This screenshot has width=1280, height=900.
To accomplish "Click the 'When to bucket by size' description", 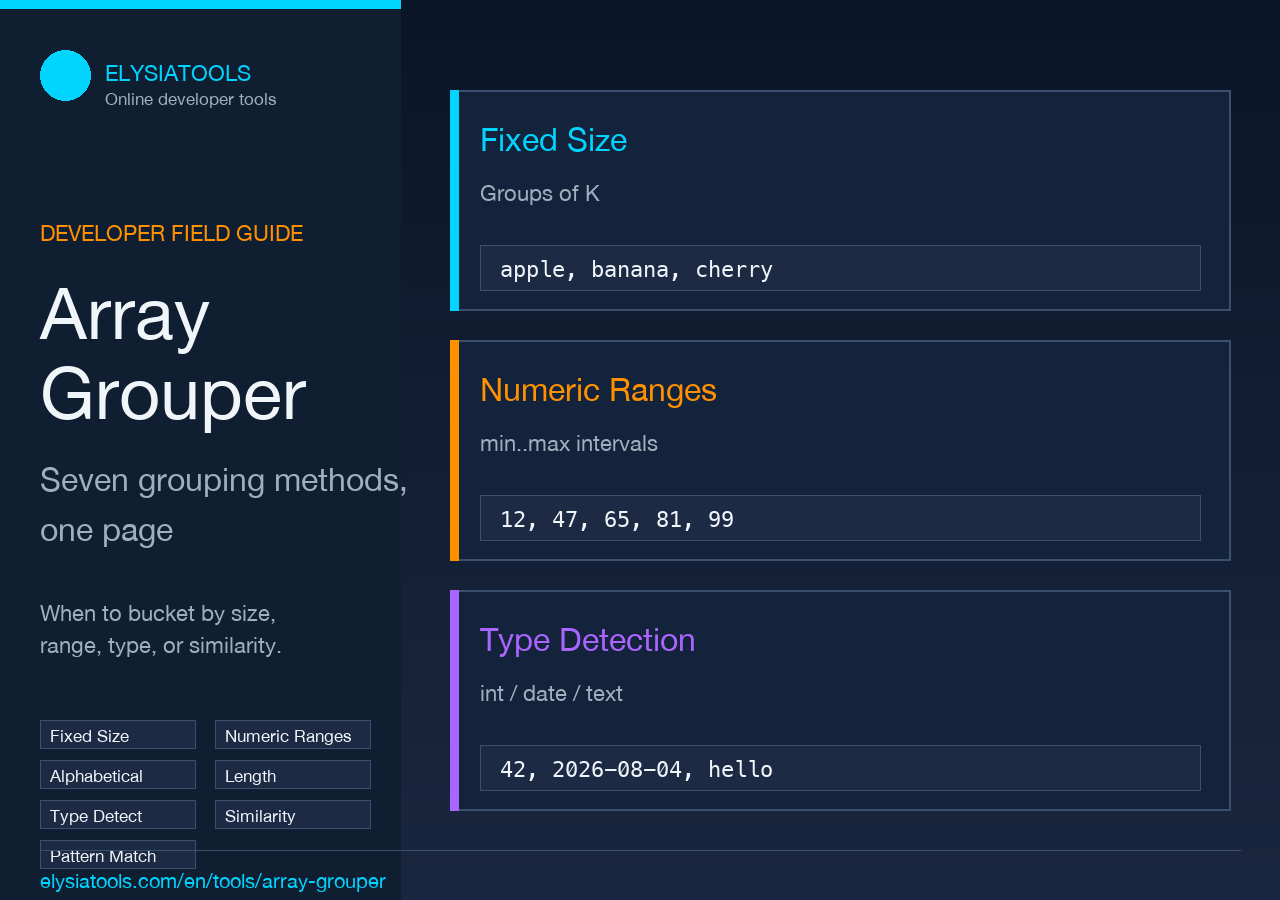I will click(x=161, y=629).
